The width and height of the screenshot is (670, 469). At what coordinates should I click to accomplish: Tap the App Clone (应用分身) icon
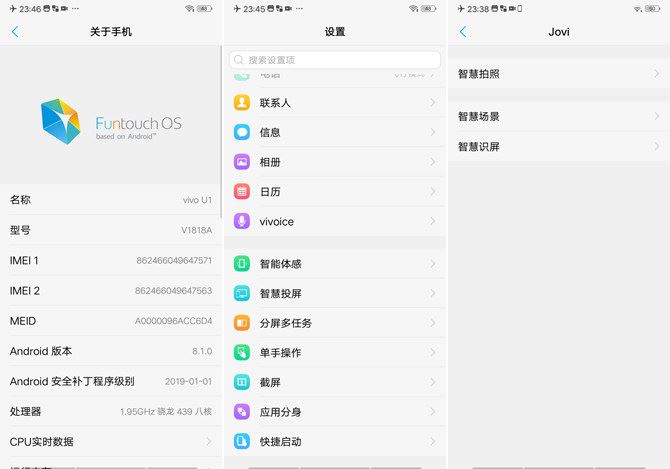point(242,412)
